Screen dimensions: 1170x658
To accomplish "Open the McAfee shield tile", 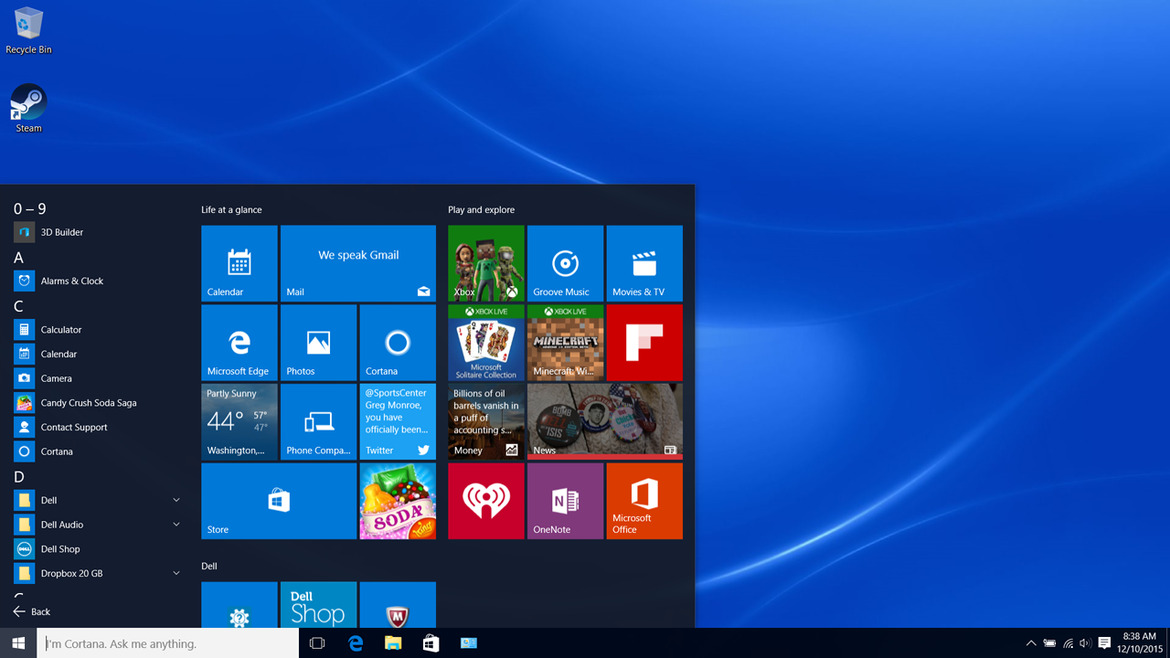I will 398,605.
